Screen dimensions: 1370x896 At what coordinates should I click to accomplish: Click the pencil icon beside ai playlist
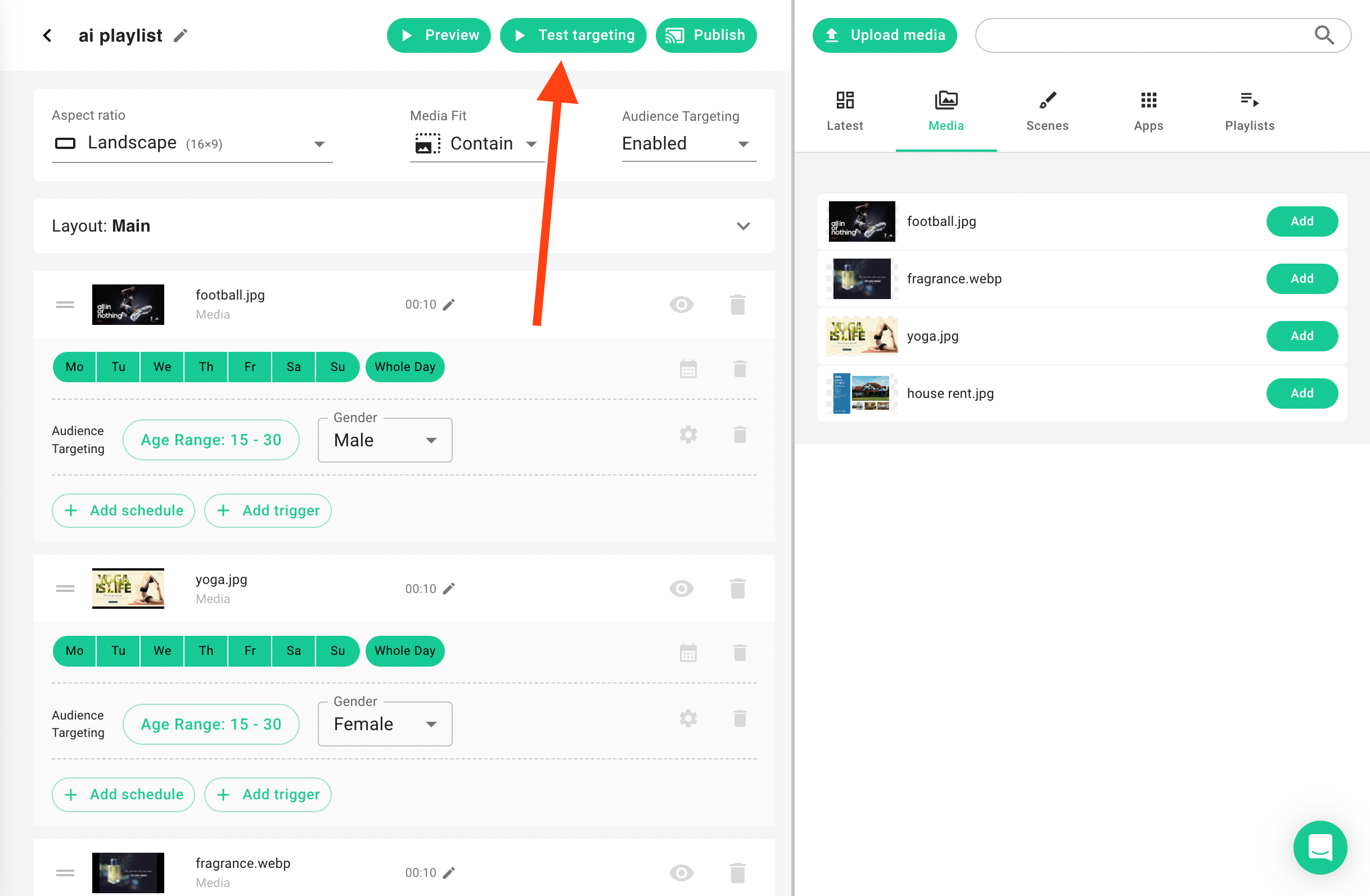180,35
